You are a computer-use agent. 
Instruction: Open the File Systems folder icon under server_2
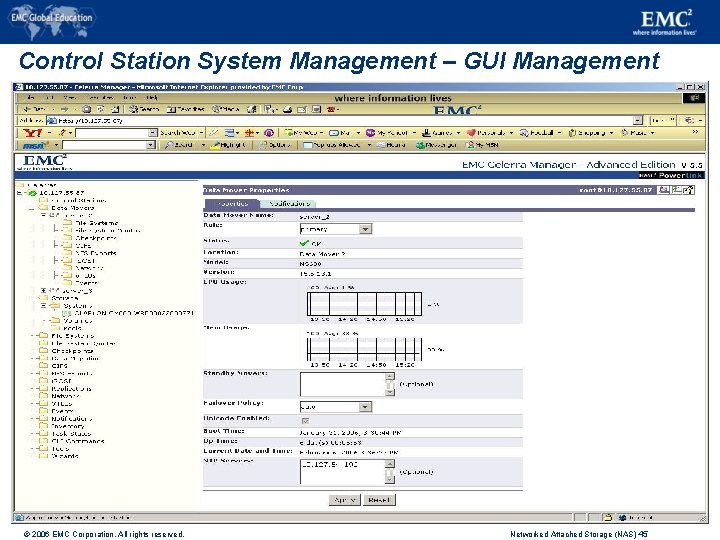coord(66,222)
